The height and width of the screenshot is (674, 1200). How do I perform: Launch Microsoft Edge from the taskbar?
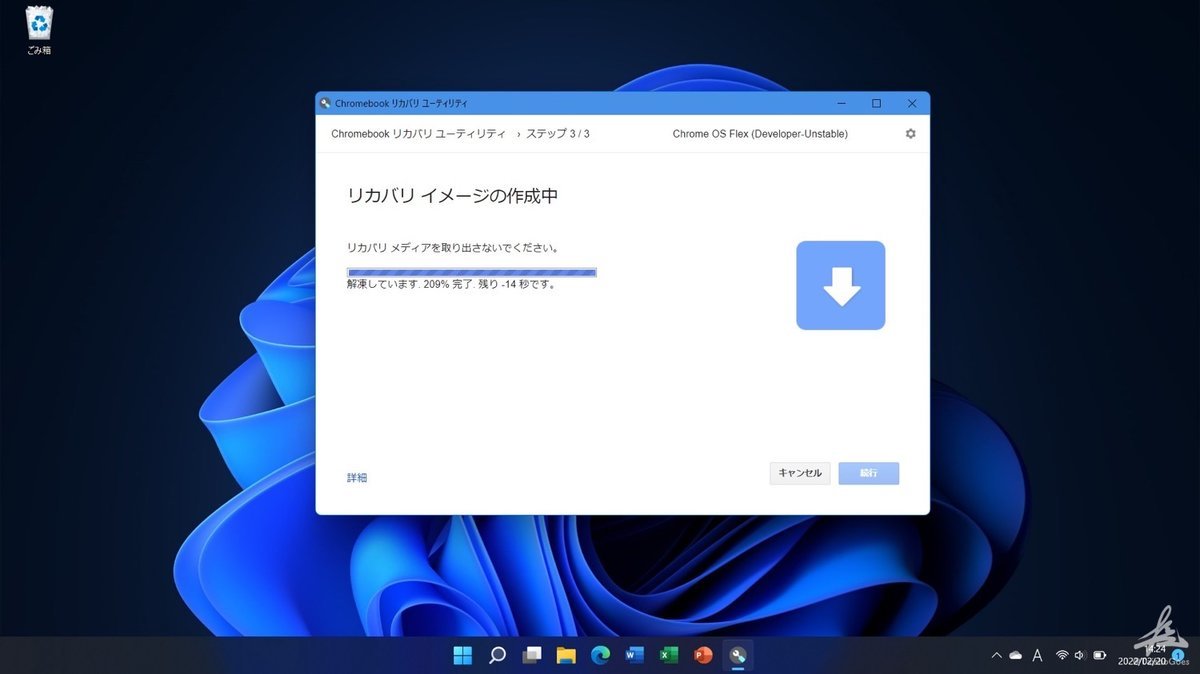click(x=600, y=655)
